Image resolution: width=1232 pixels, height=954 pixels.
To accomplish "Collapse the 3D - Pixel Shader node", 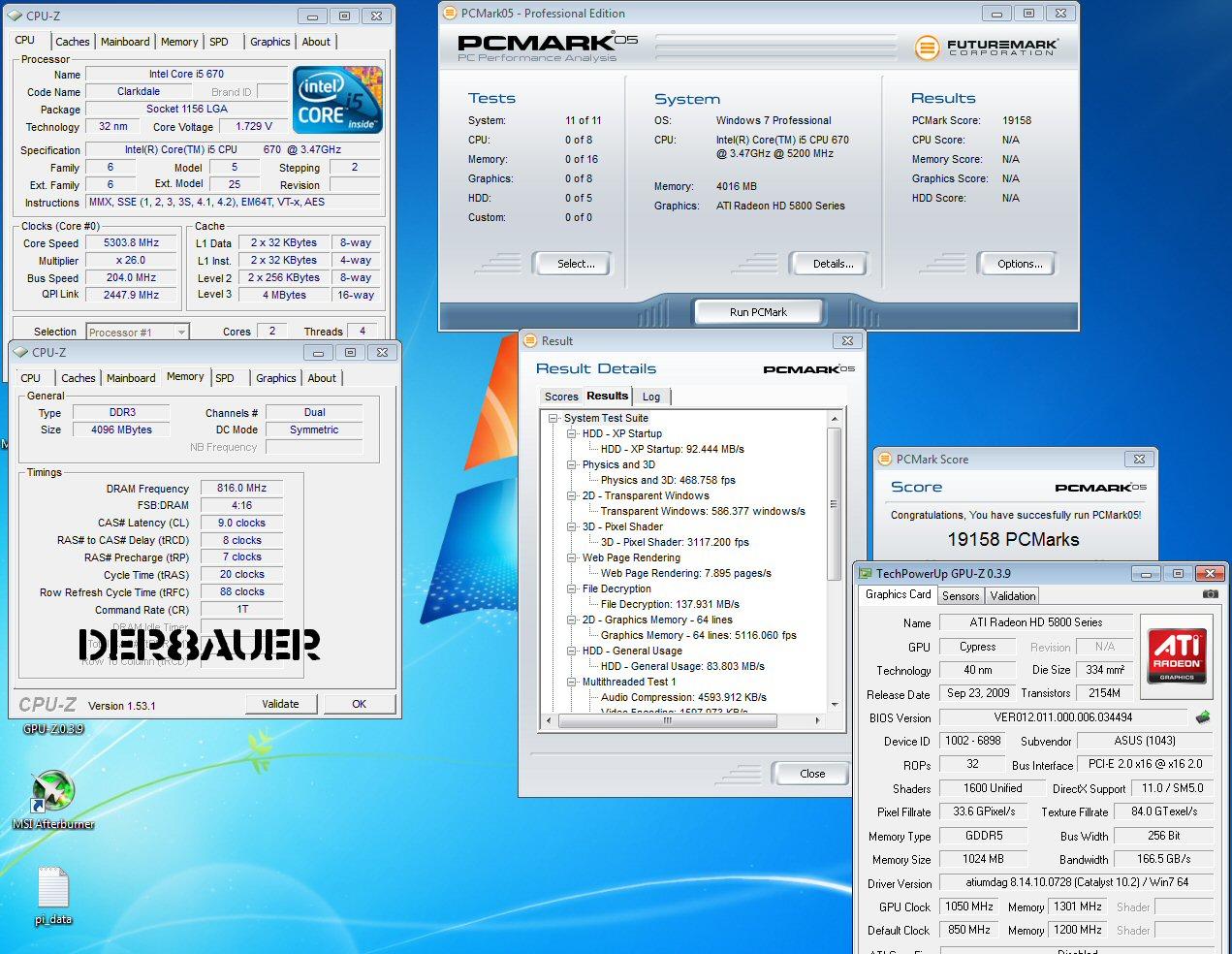I will 572,526.
